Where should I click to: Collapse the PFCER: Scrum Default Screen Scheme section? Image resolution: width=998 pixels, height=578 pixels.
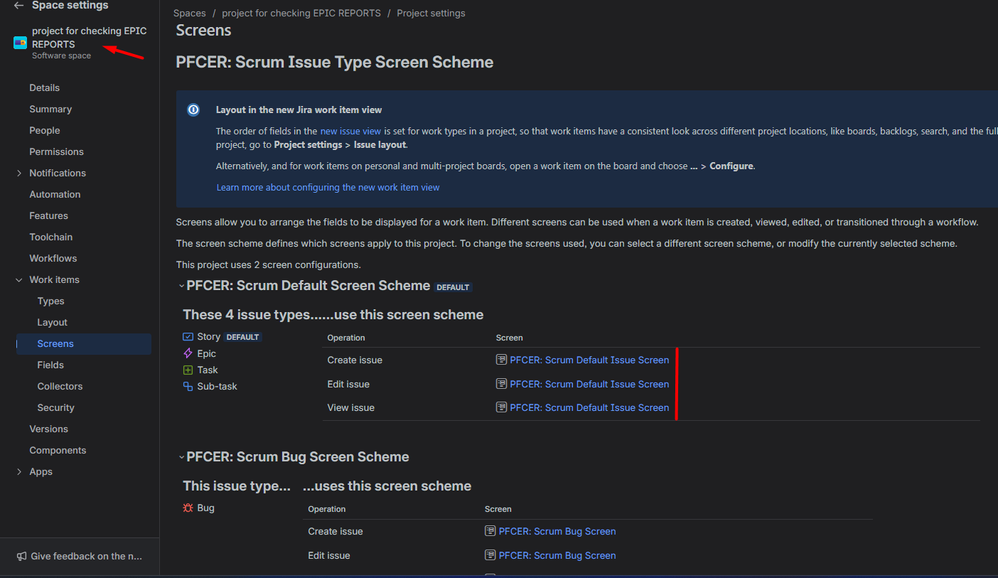pyautogui.click(x=181, y=285)
